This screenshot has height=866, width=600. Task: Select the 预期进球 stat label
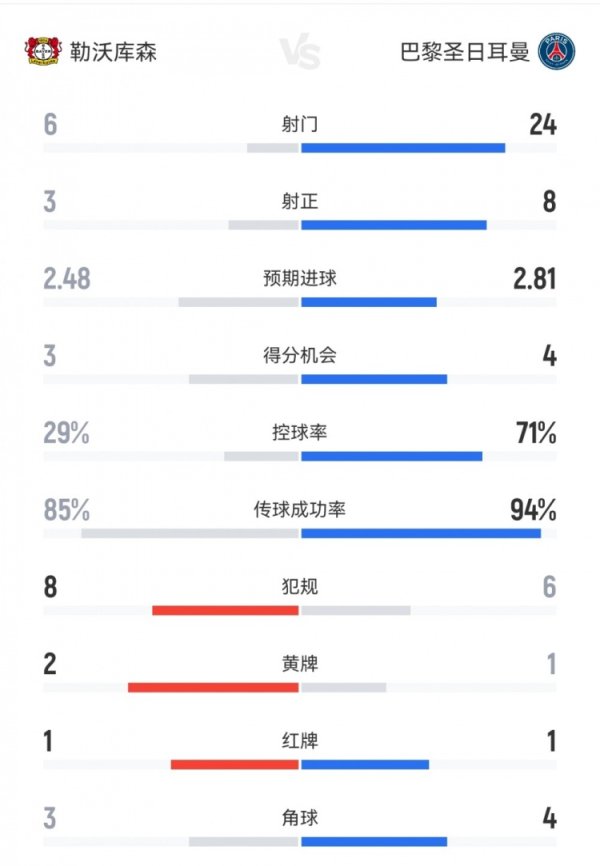tap(300, 278)
